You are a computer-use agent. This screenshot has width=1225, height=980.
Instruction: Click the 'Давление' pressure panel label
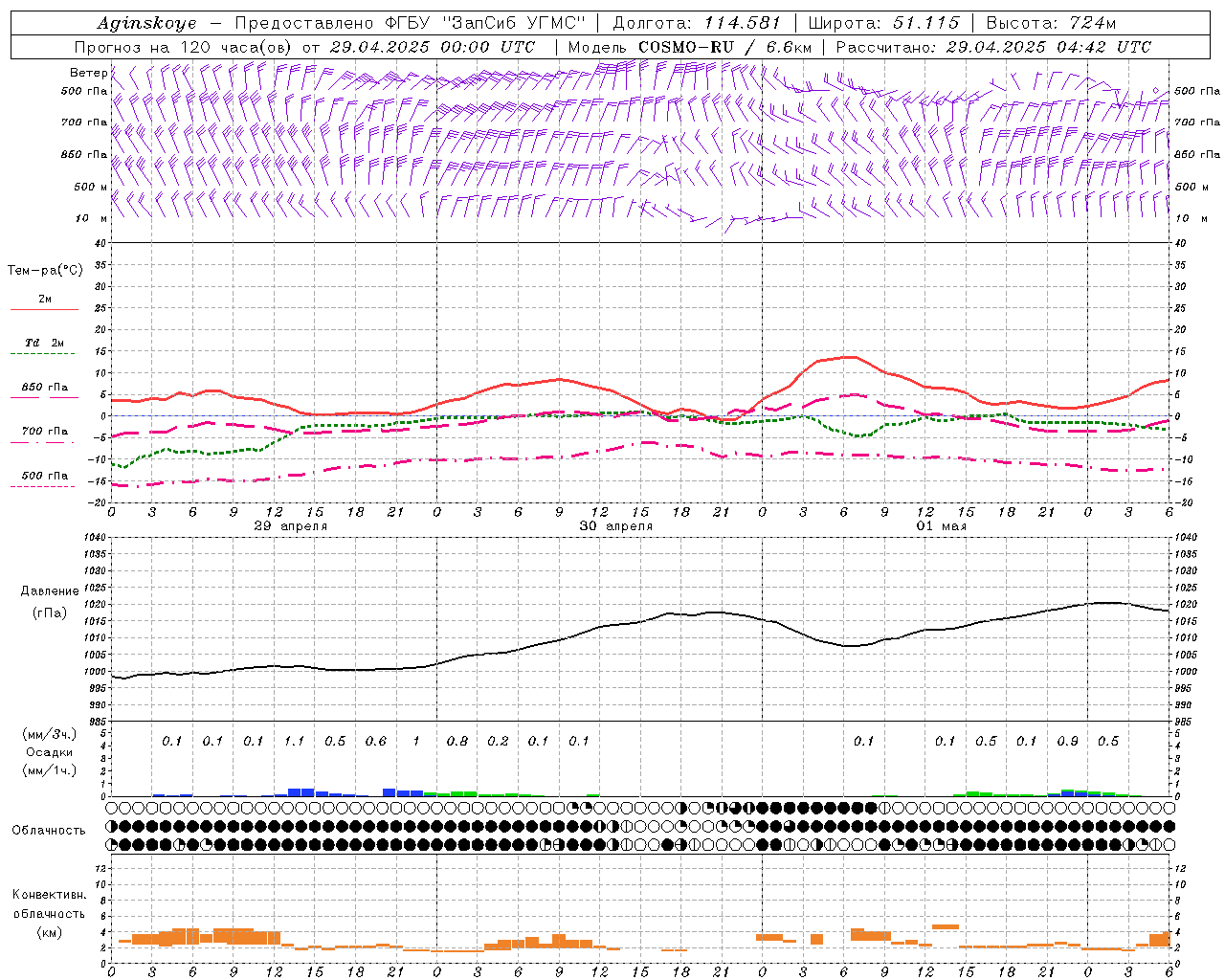point(49,591)
